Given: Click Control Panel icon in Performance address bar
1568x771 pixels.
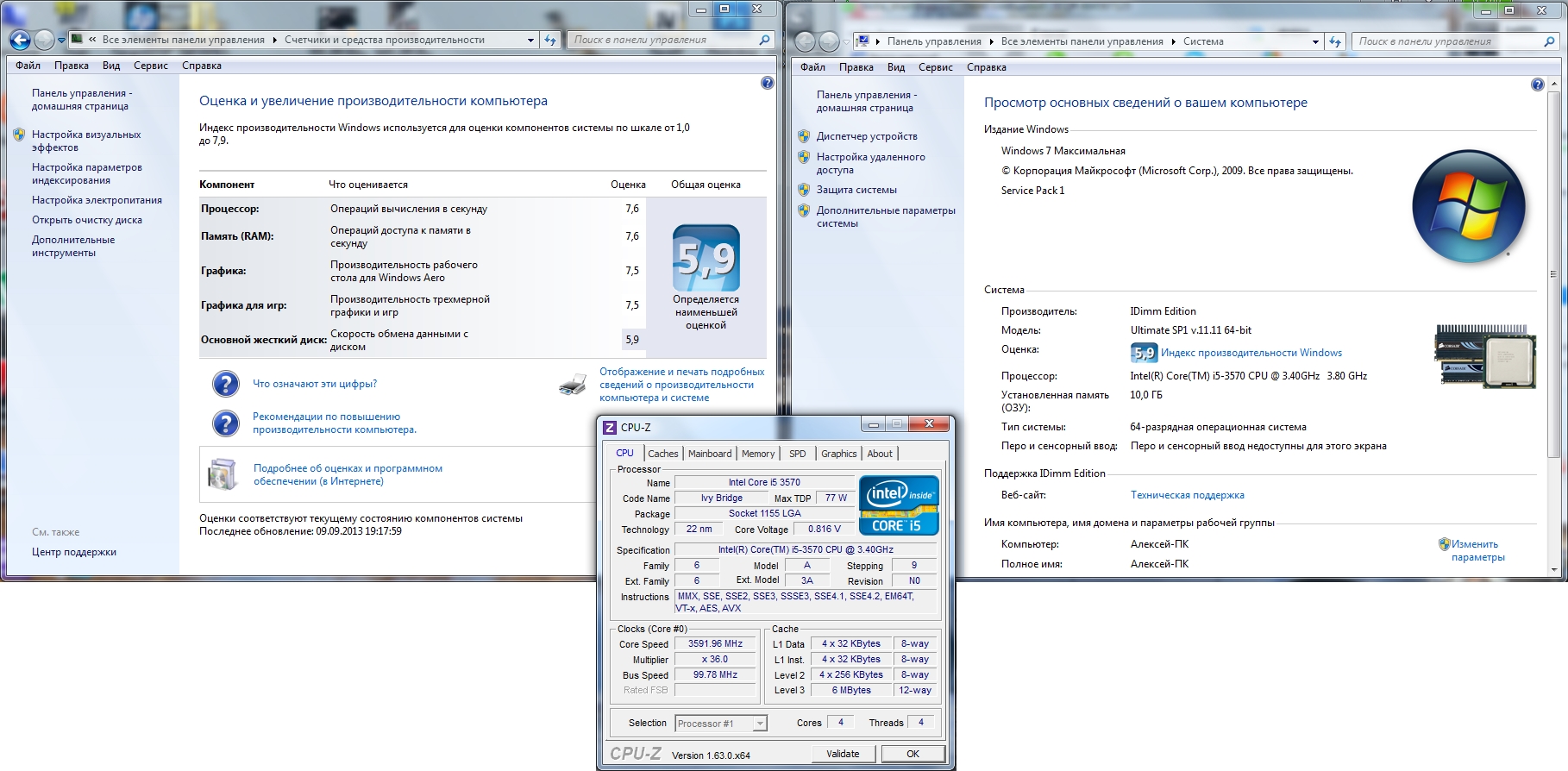Looking at the screenshot, I should [x=78, y=39].
